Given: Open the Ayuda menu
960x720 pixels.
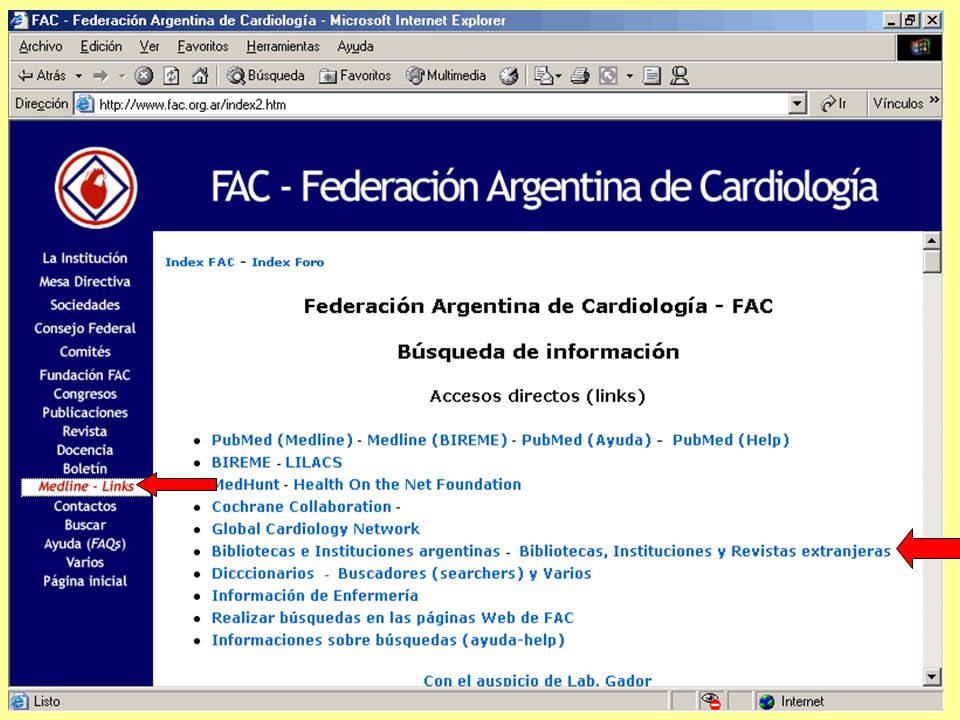Looking at the screenshot, I should [x=355, y=47].
